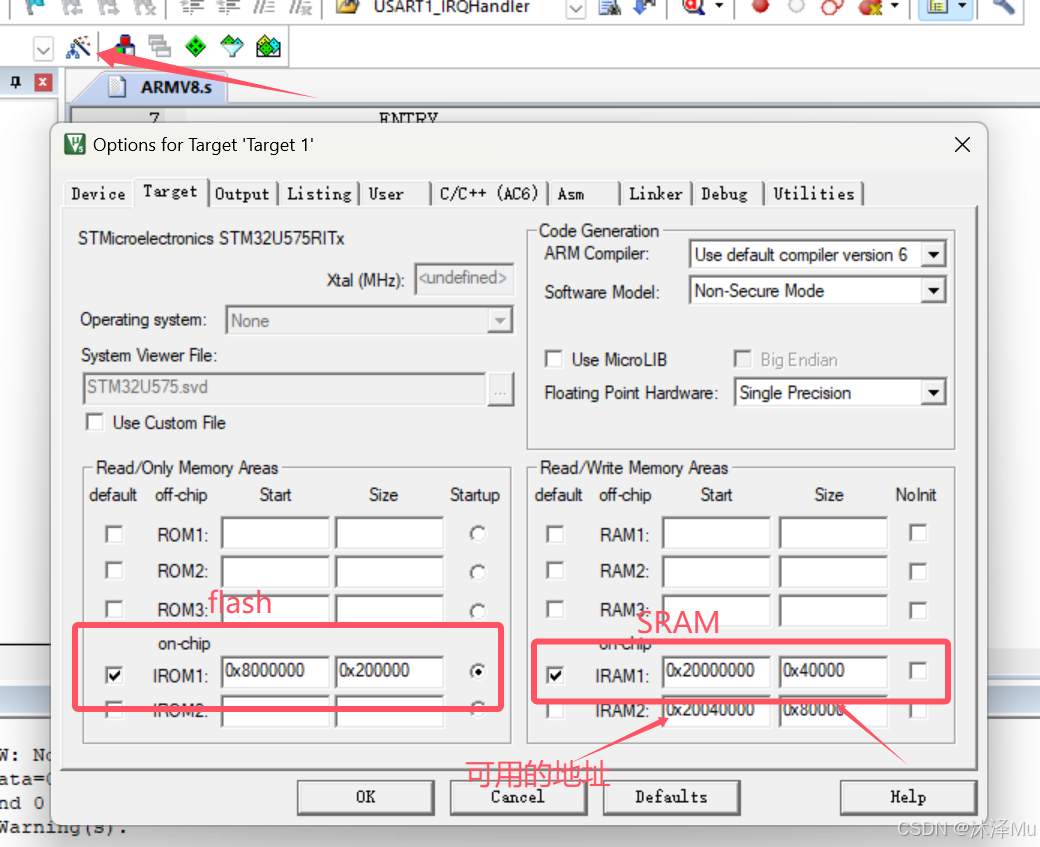The image size is (1040, 847).
Task: Open the C/C++ (AC6) tab
Action: tap(489, 194)
